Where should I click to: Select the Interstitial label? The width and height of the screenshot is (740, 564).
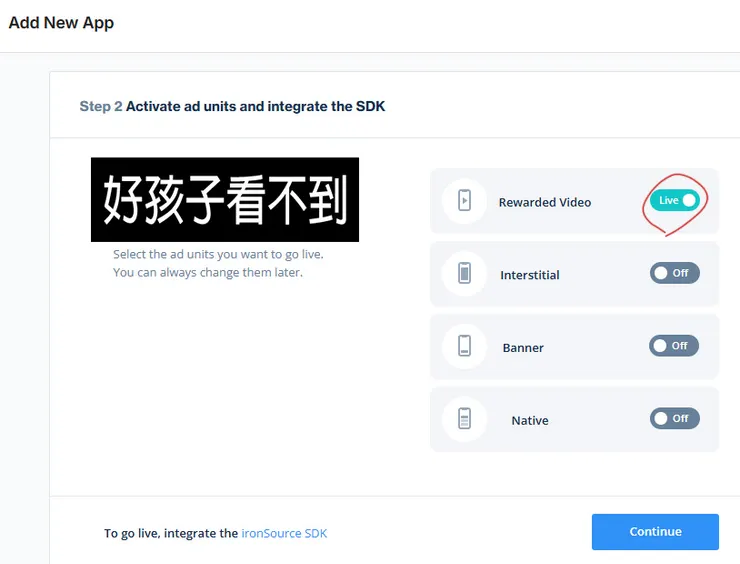530,275
